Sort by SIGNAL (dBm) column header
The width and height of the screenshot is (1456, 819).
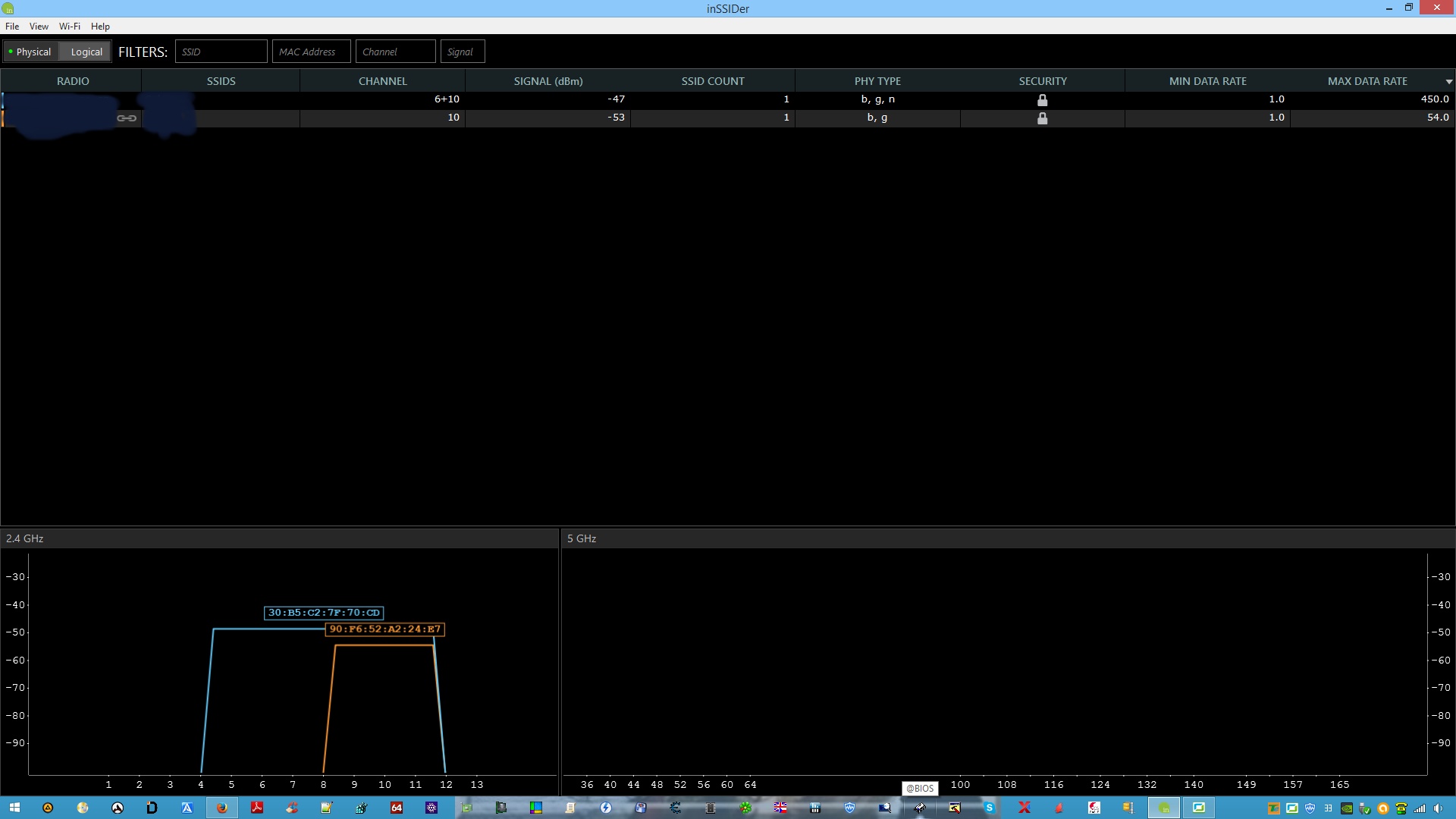point(548,81)
